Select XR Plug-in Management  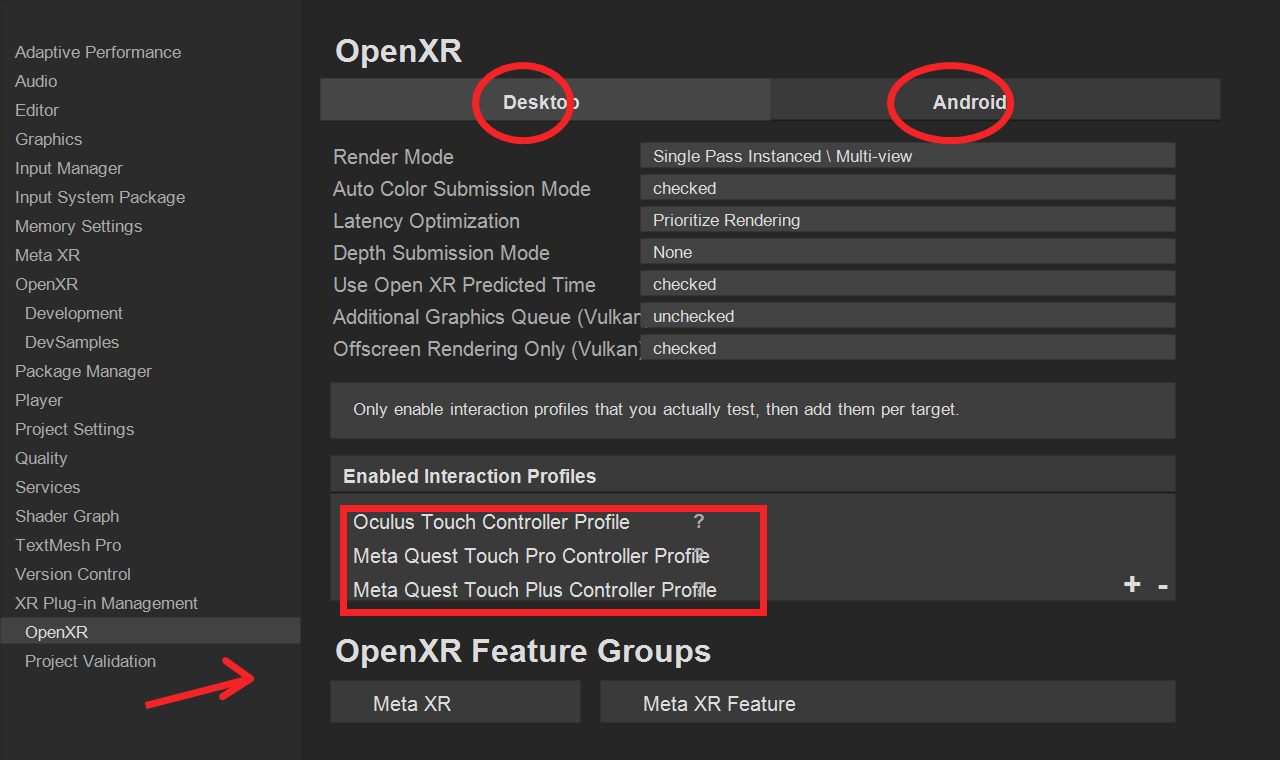106,603
